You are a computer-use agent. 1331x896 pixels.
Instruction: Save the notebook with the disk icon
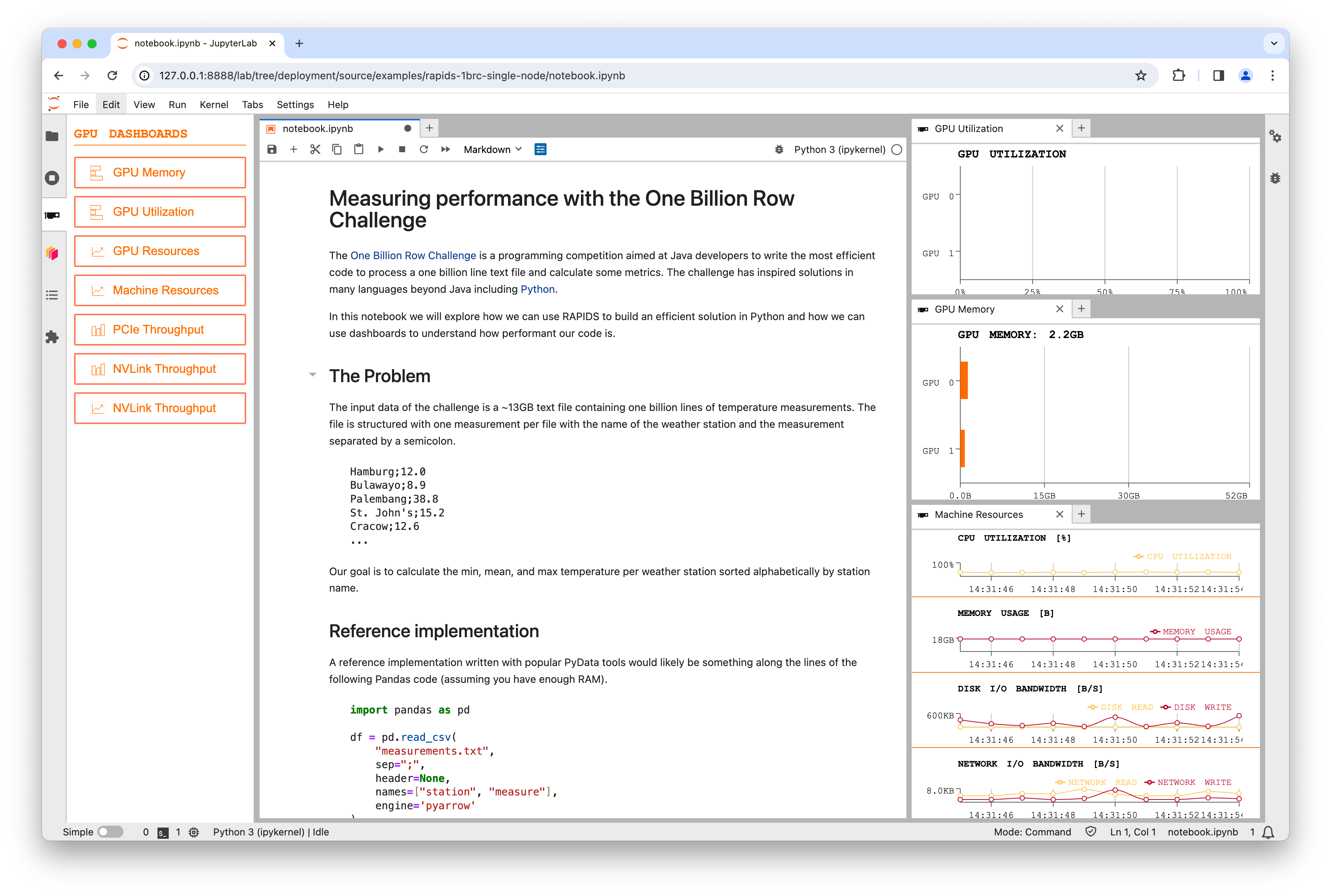pyautogui.click(x=272, y=149)
